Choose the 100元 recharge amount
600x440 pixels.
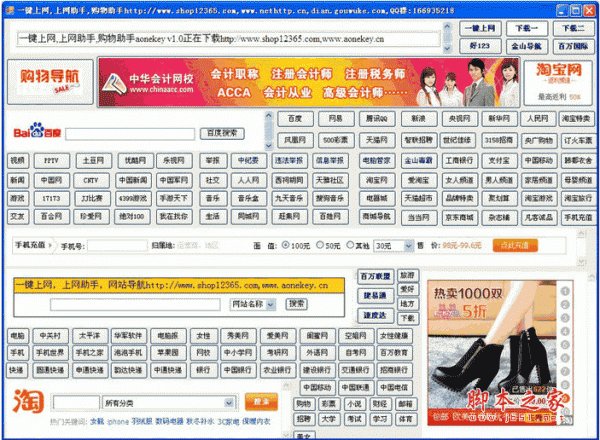pyautogui.click(x=285, y=245)
